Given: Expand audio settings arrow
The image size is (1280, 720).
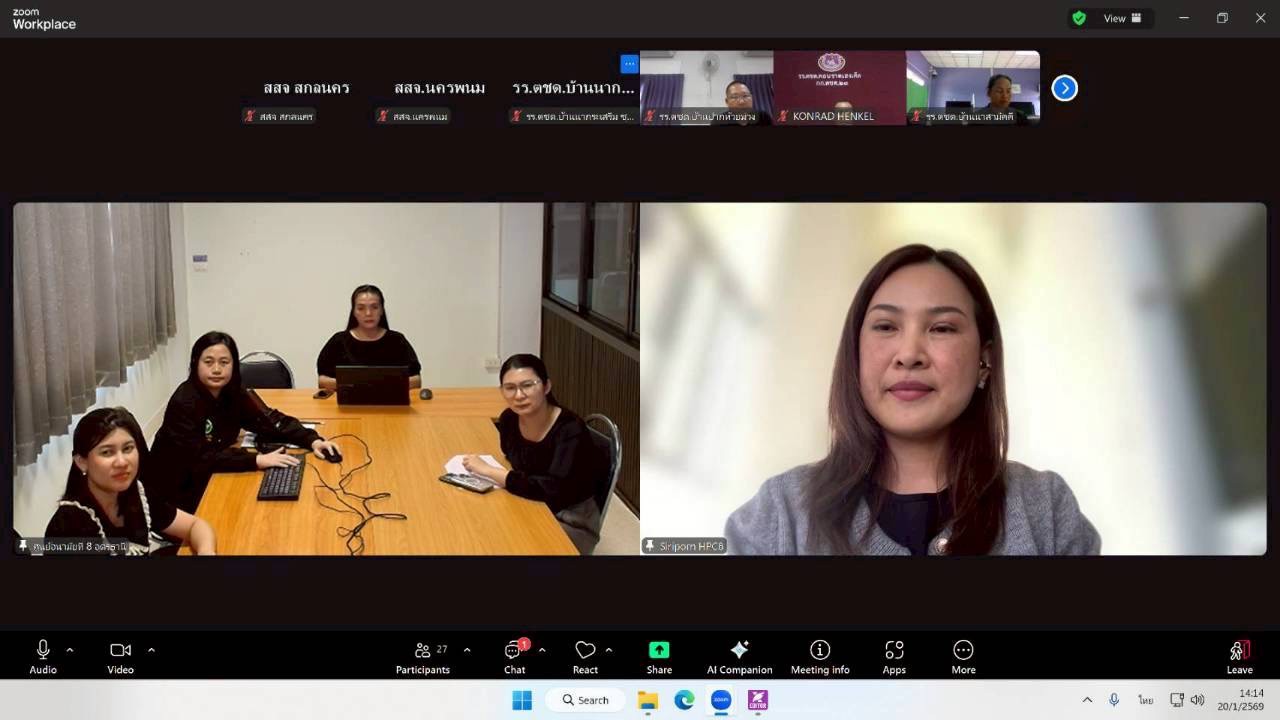Looking at the screenshot, I should (70, 650).
